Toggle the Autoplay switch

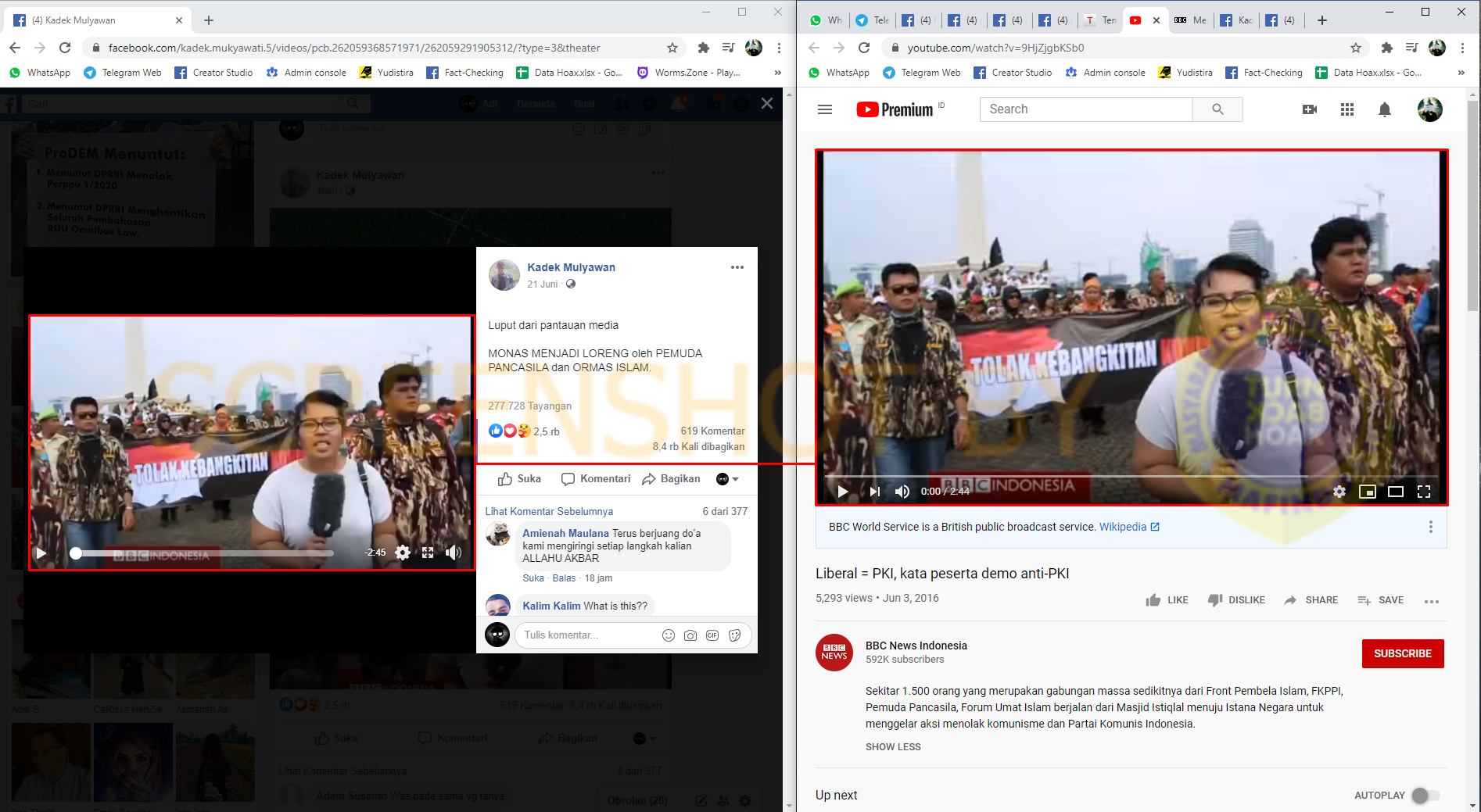tap(1425, 795)
